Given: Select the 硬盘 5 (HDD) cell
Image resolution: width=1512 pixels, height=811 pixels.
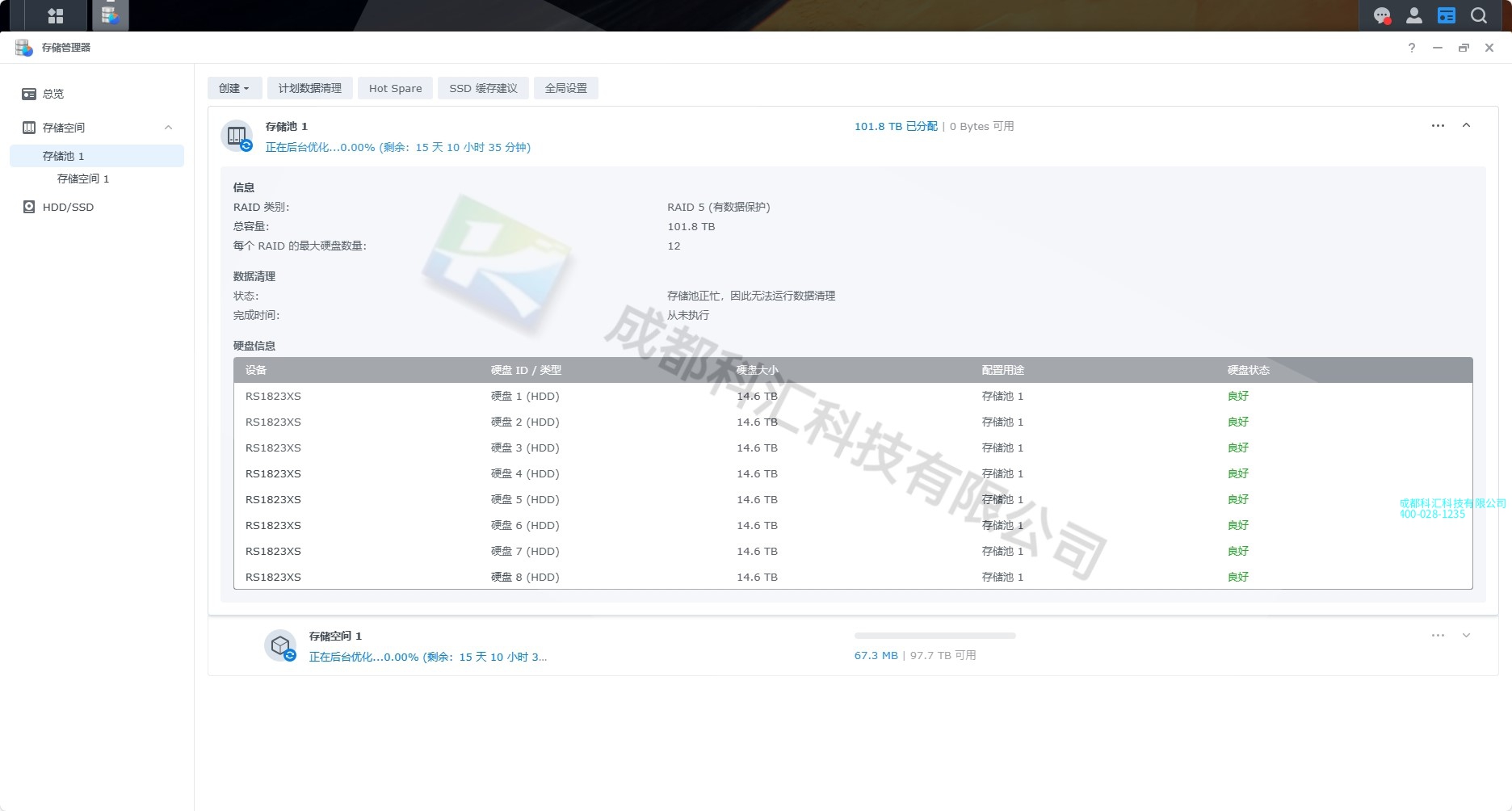Looking at the screenshot, I should click(x=525, y=499).
